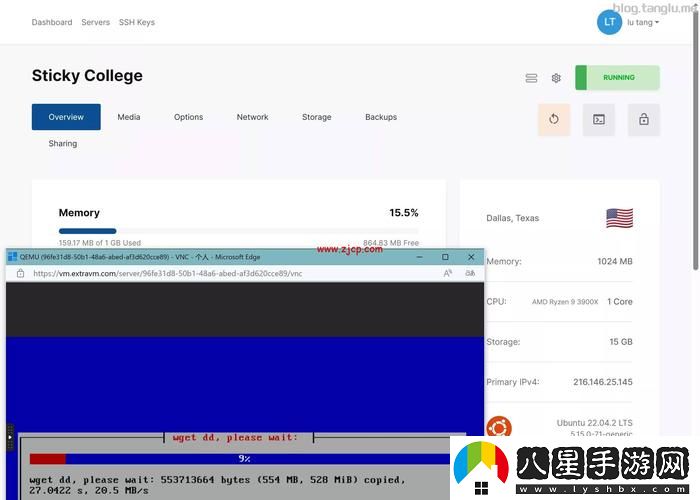Click the lock password icon button
Image resolution: width=700 pixels, height=500 pixels.
click(643, 119)
